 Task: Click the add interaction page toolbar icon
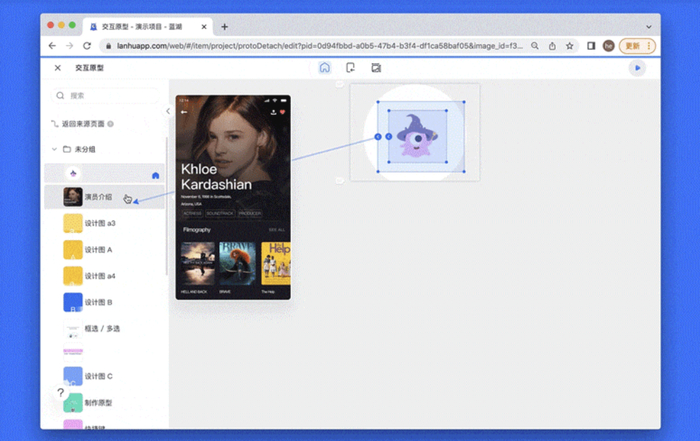click(x=350, y=68)
